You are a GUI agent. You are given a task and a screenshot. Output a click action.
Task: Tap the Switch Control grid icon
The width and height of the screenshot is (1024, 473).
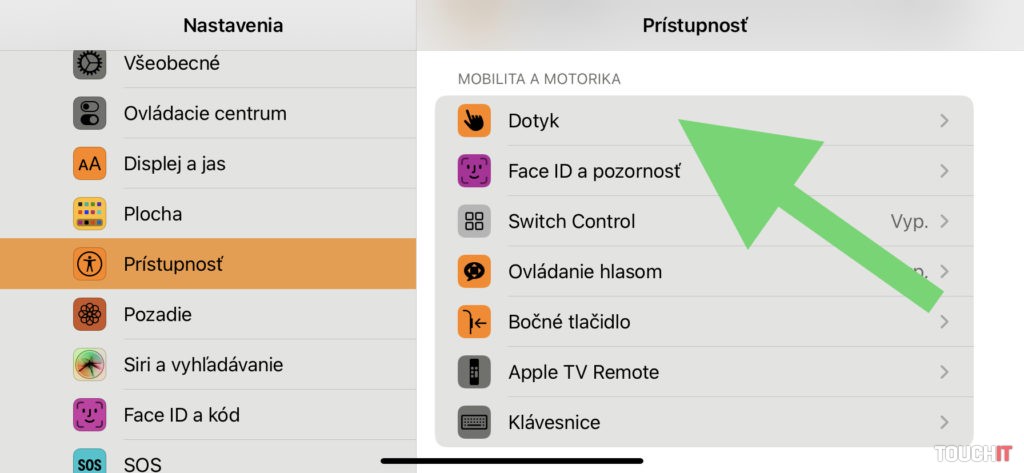(x=474, y=221)
